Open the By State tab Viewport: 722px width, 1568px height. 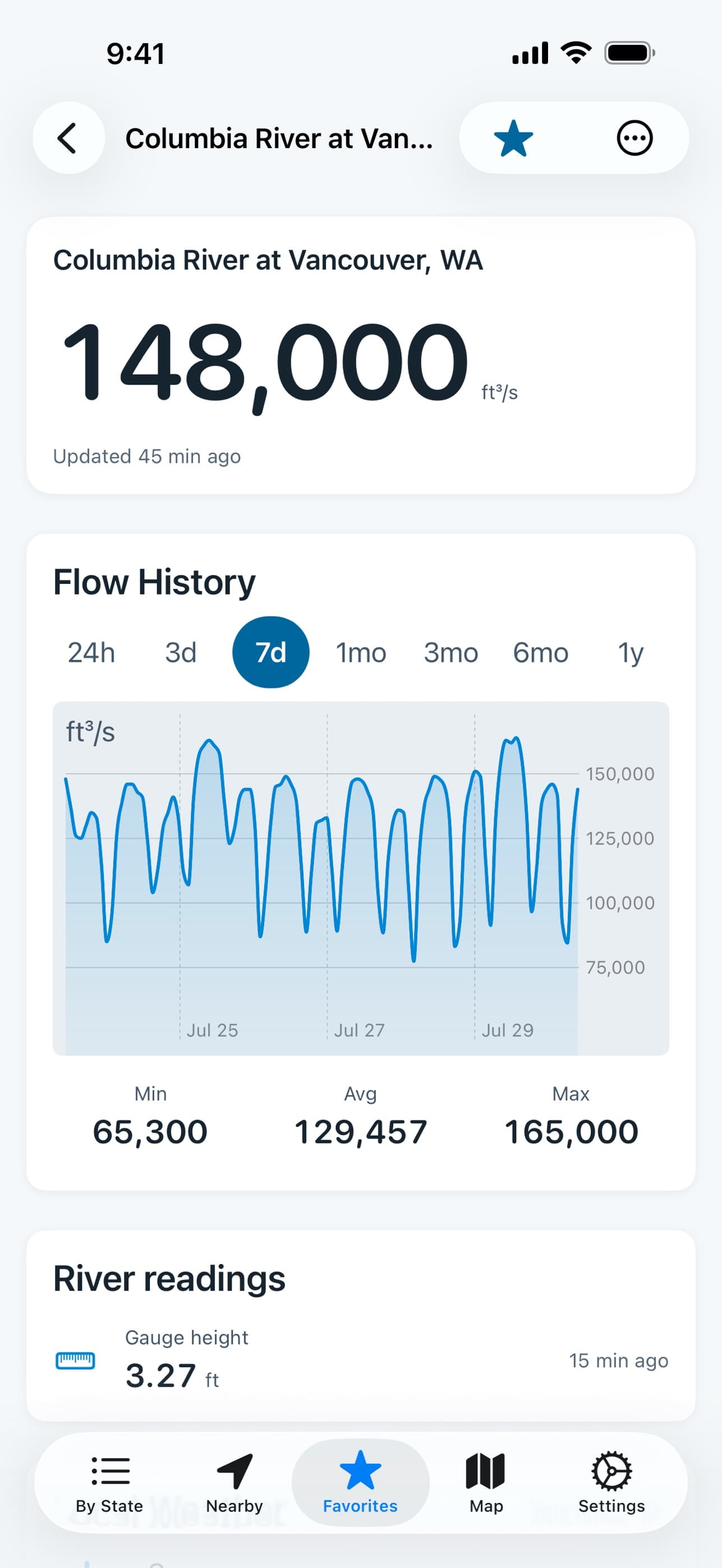tap(109, 1483)
